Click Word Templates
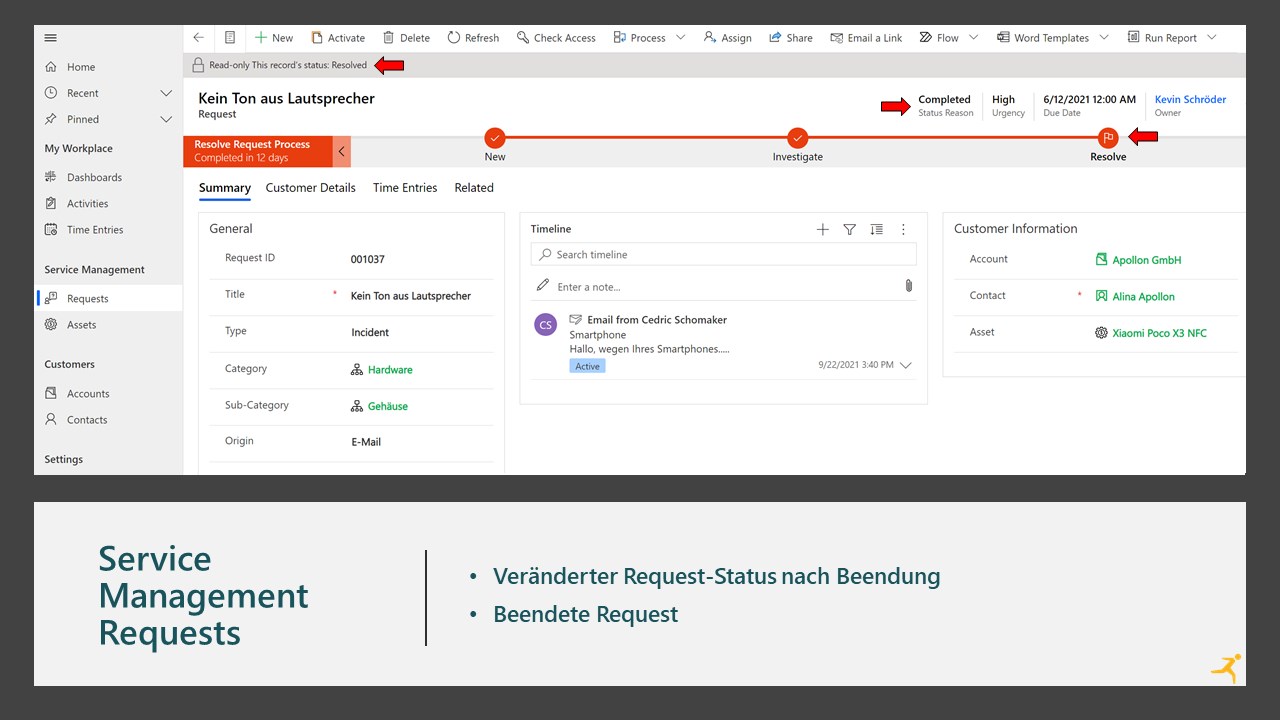 point(1043,38)
